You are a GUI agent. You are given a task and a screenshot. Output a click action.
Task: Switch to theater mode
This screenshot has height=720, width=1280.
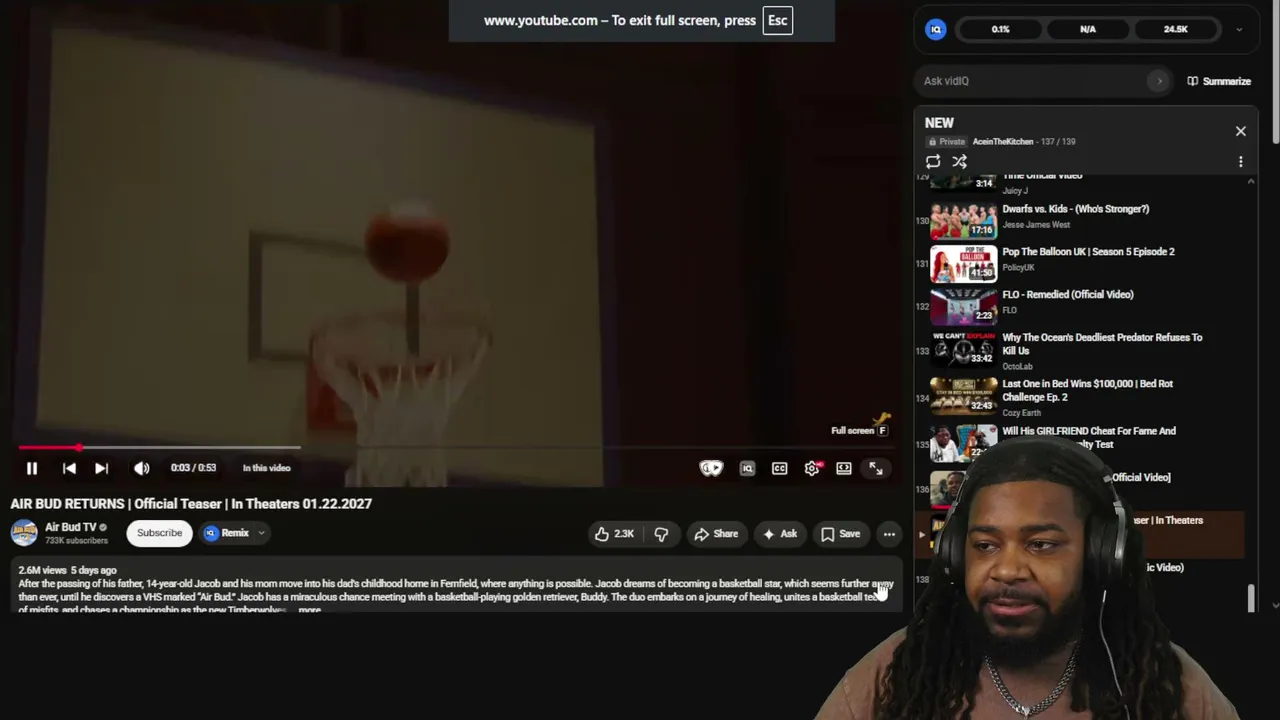(844, 468)
